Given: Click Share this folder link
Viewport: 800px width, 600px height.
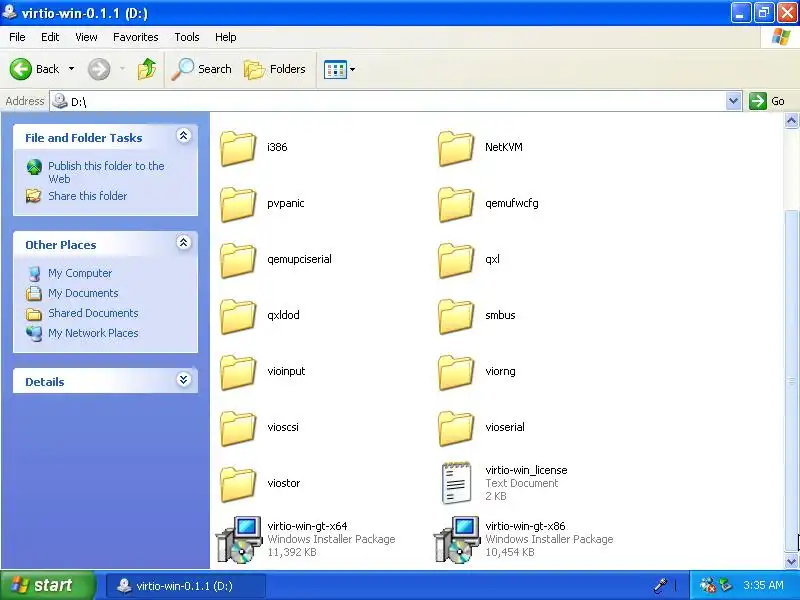Looking at the screenshot, I should coord(87,196).
